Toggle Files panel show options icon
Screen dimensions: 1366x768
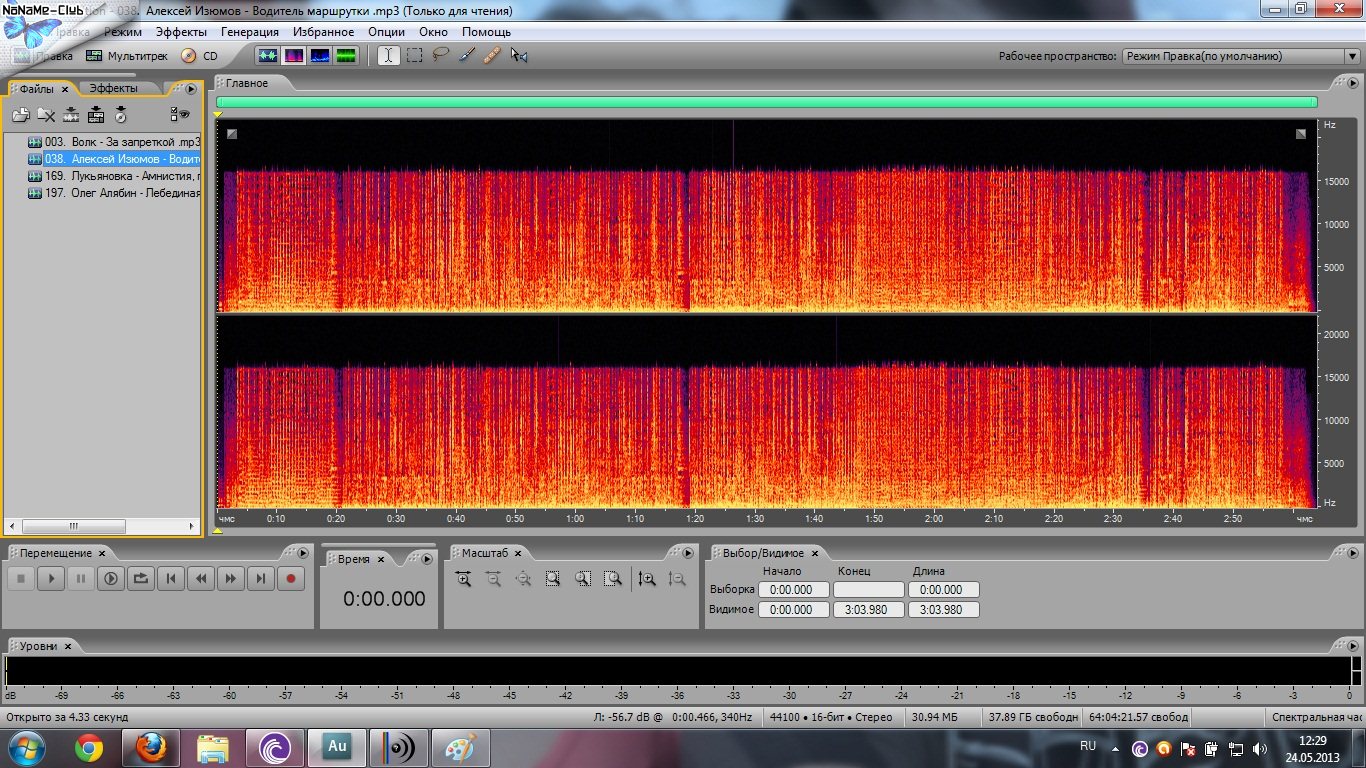click(x=180, y=115)
